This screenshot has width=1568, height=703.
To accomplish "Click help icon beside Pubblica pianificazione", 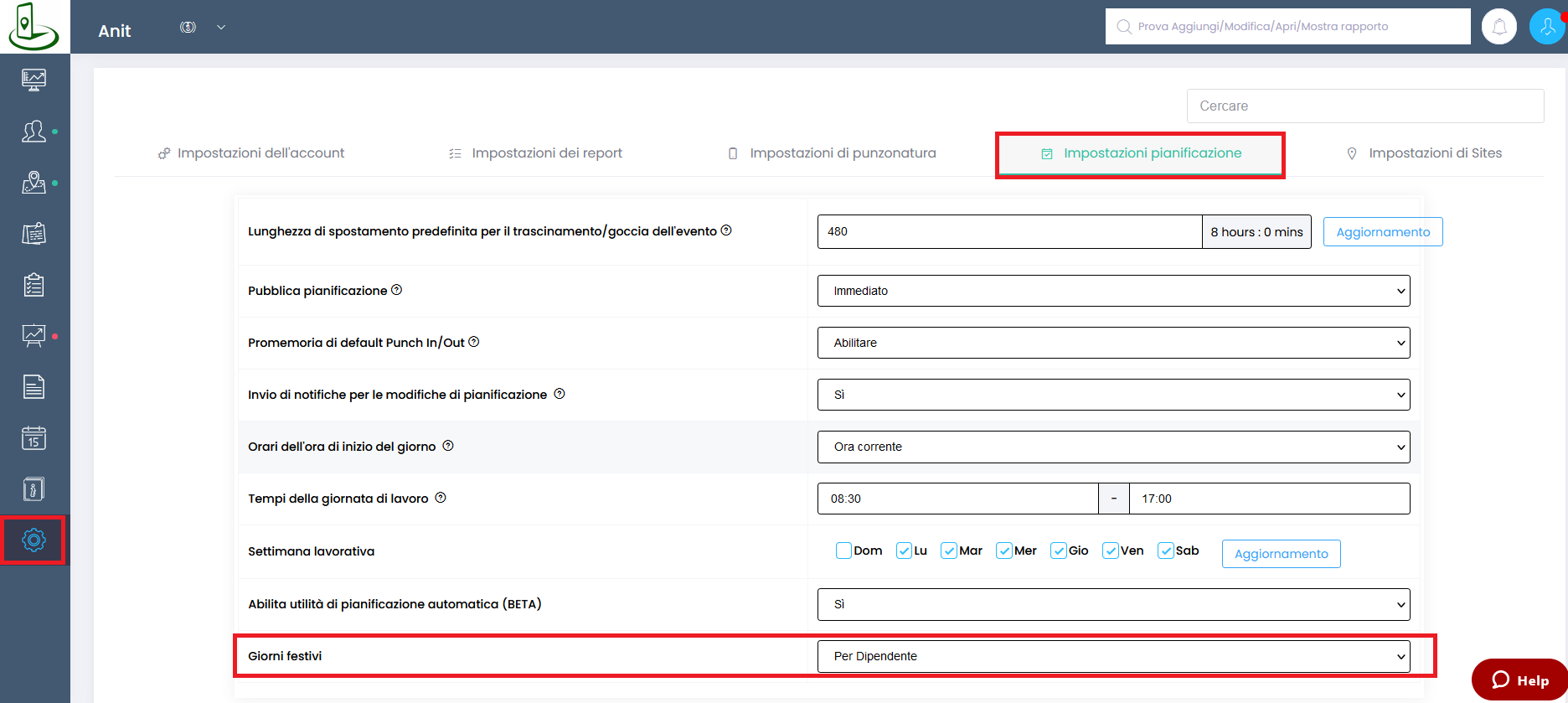I will 397,290.
